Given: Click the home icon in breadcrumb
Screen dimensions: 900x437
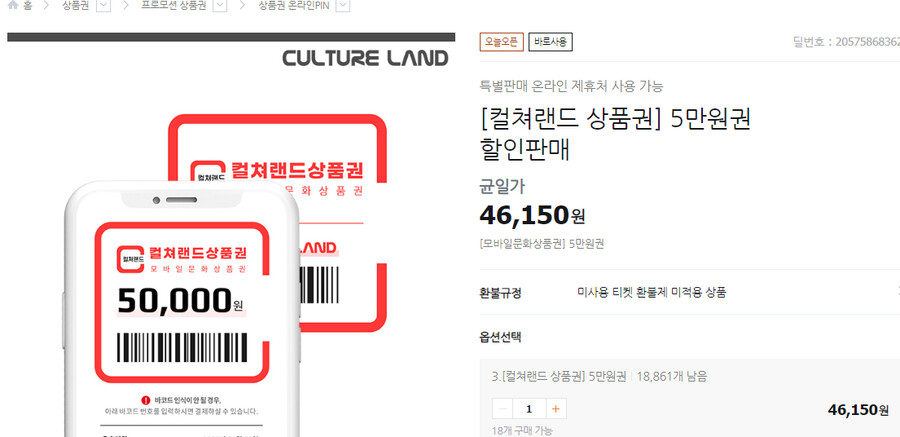Looking at the screenshot, I should (13, 5).
